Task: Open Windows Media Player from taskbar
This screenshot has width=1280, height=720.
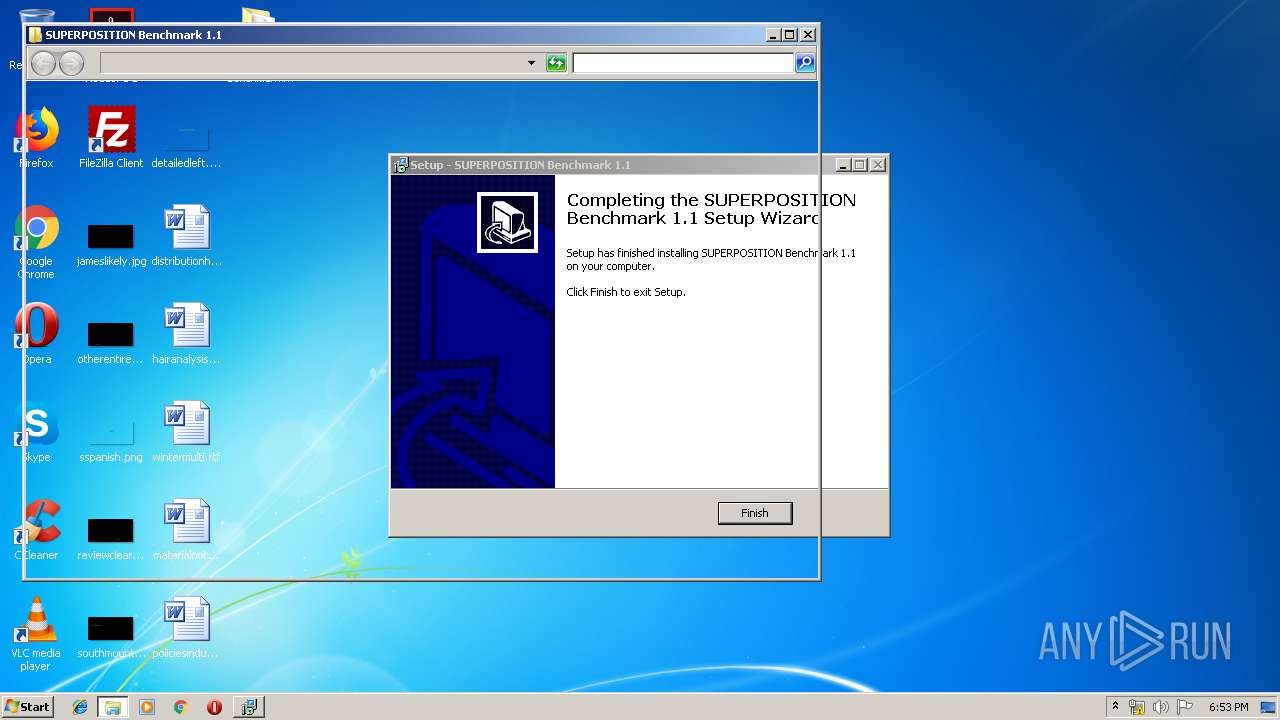Action: click(x=147, y=707)
